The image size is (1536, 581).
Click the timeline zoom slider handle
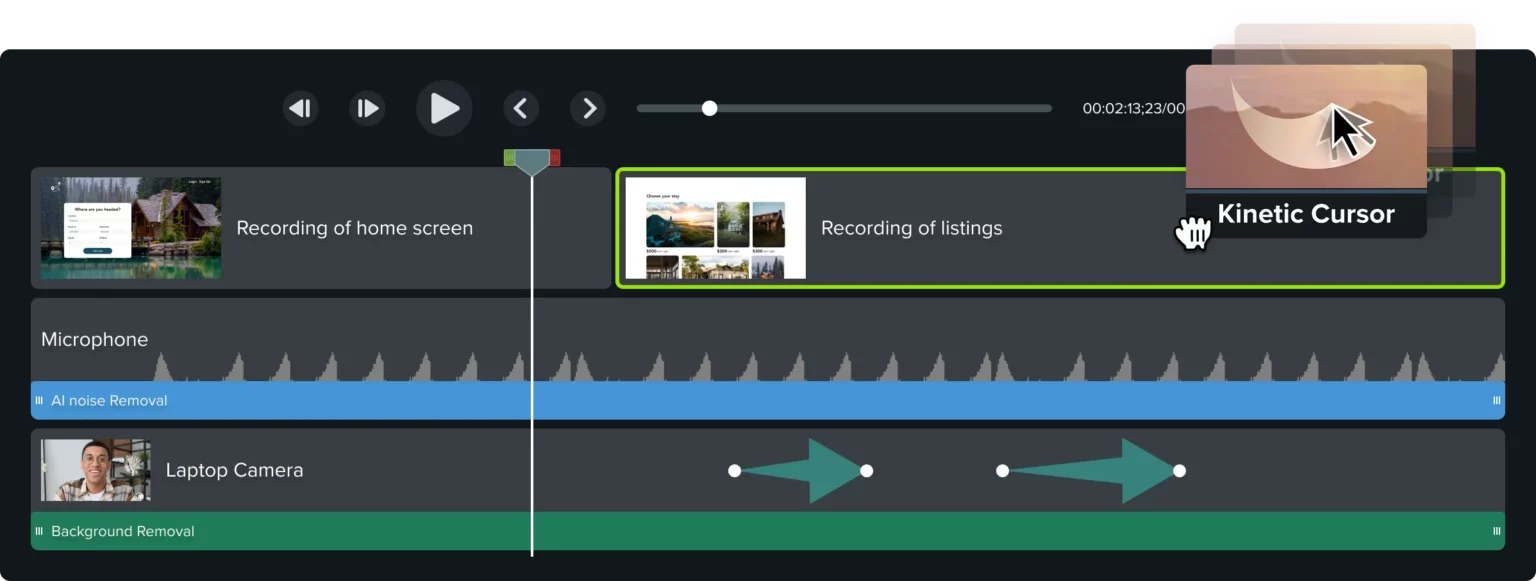[x=710, y=108]
